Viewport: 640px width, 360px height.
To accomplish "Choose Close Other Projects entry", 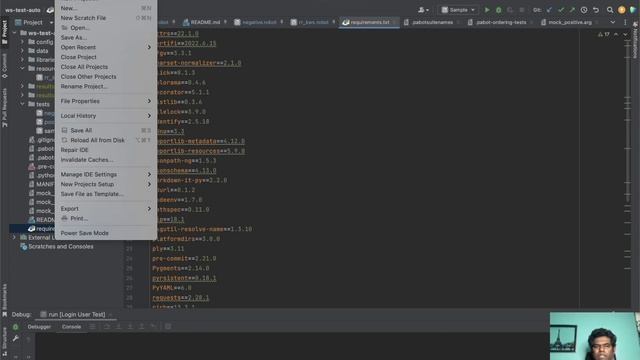I will click(106, 77).
